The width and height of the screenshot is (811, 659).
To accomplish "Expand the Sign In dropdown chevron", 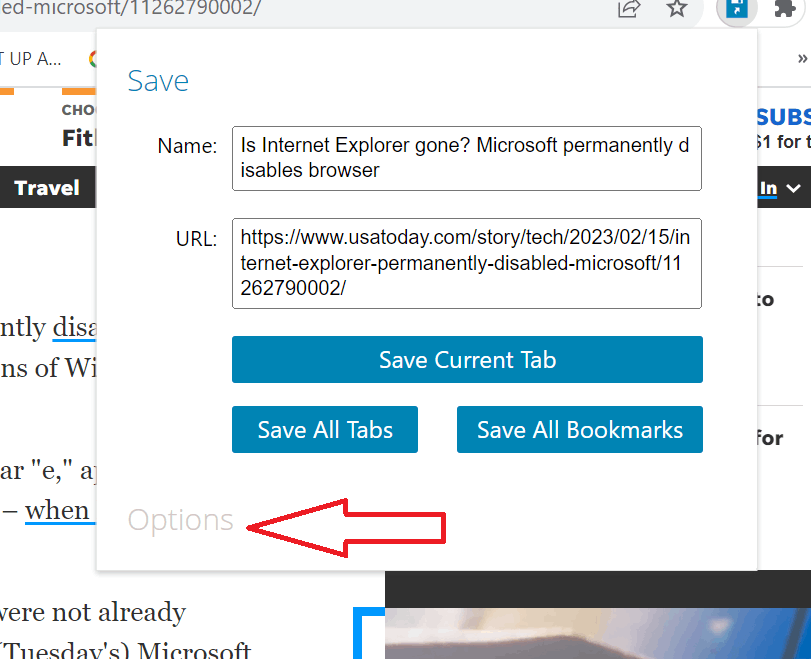I will coord(793,188).
